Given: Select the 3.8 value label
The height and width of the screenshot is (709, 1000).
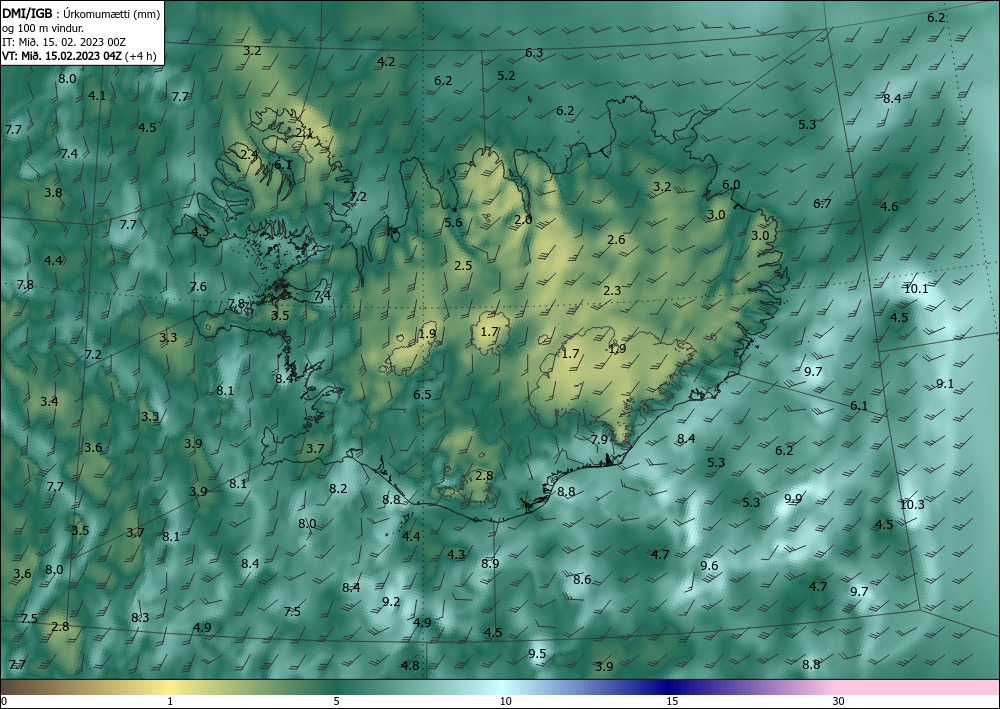Looking at the screenshot, I should [53, 192].
